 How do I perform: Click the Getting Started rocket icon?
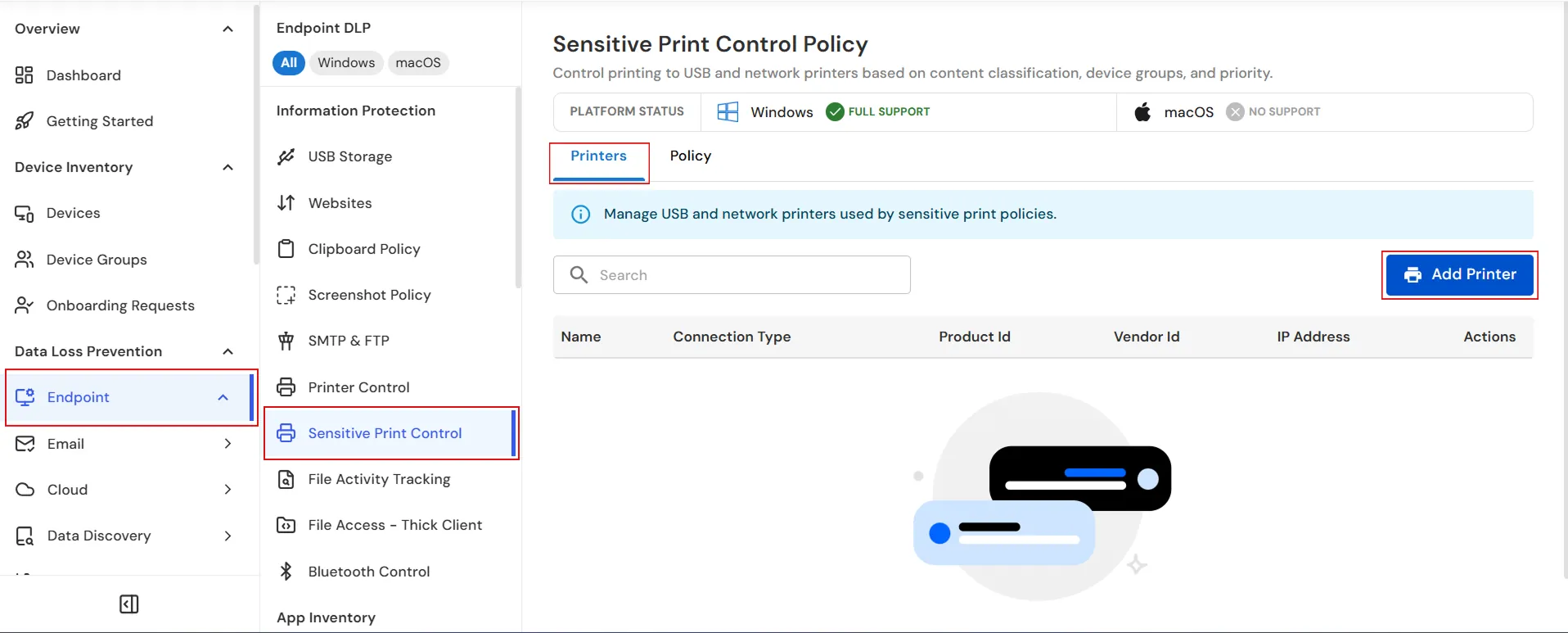[x=25, y=121]
